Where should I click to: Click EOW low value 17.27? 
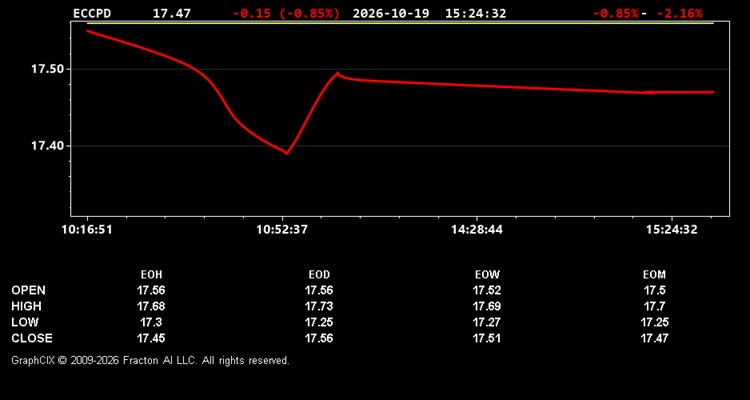pos(487,322)
